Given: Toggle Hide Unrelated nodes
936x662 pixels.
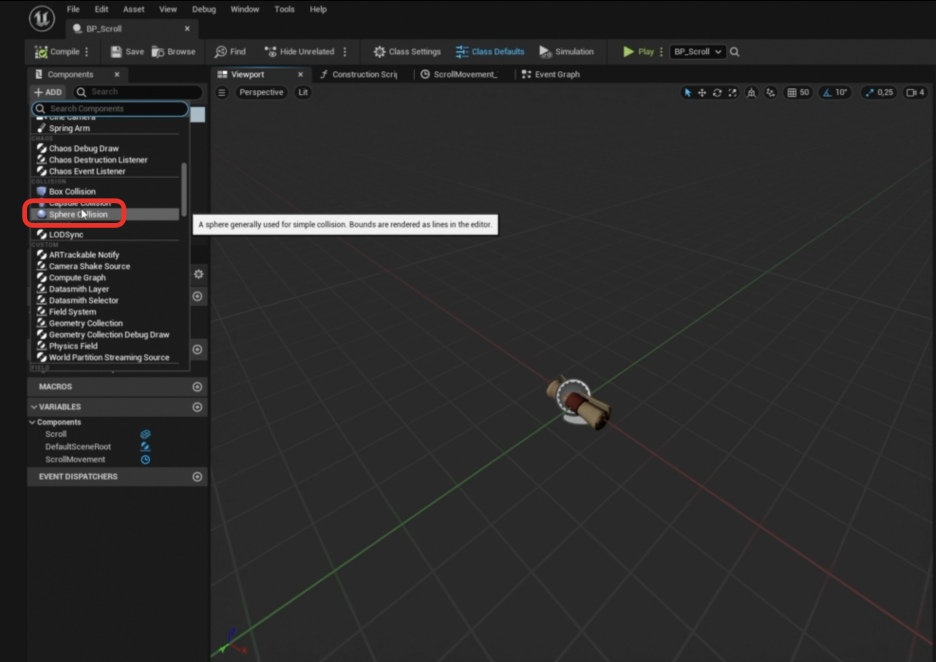Looking at the screenshot, I should [300, 52].
